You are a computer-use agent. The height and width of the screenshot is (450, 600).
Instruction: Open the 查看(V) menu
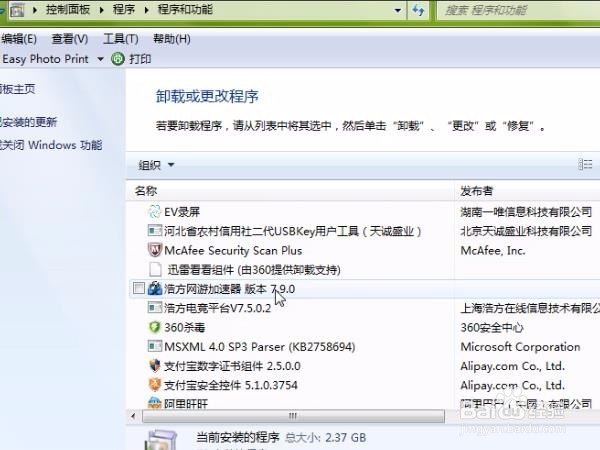point(70,39)
